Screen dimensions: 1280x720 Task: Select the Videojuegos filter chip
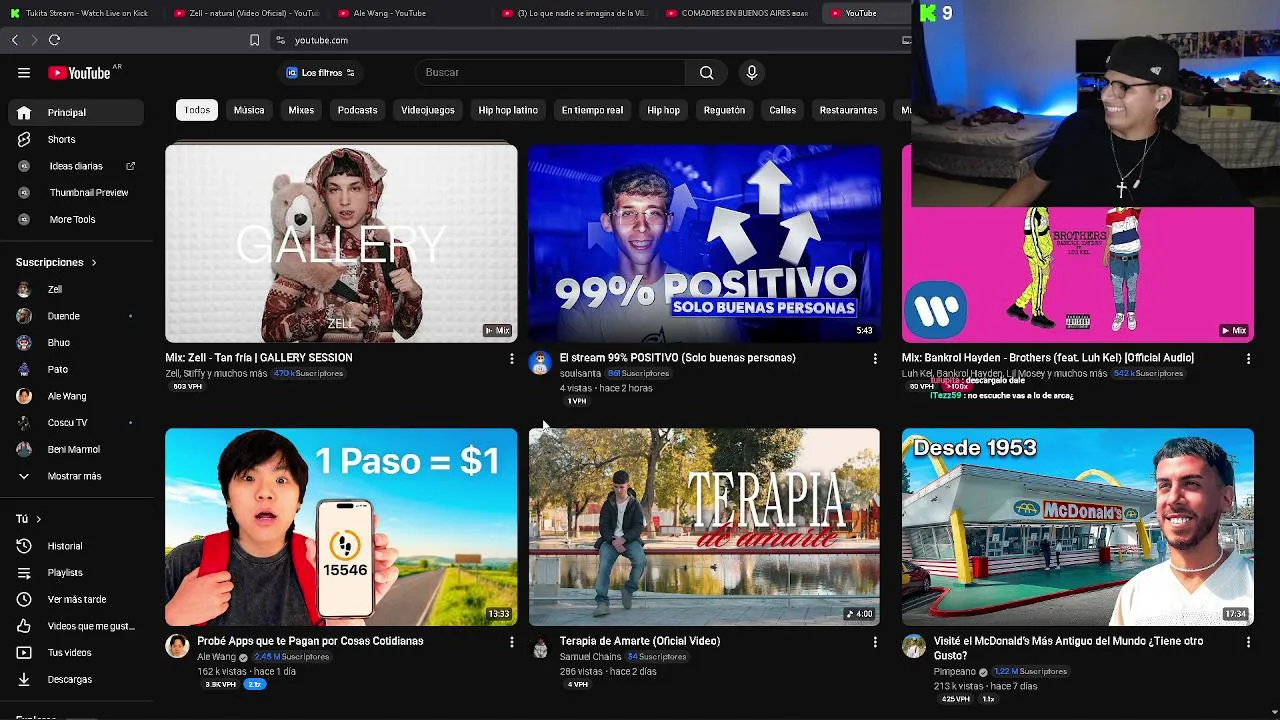point(428,110)
